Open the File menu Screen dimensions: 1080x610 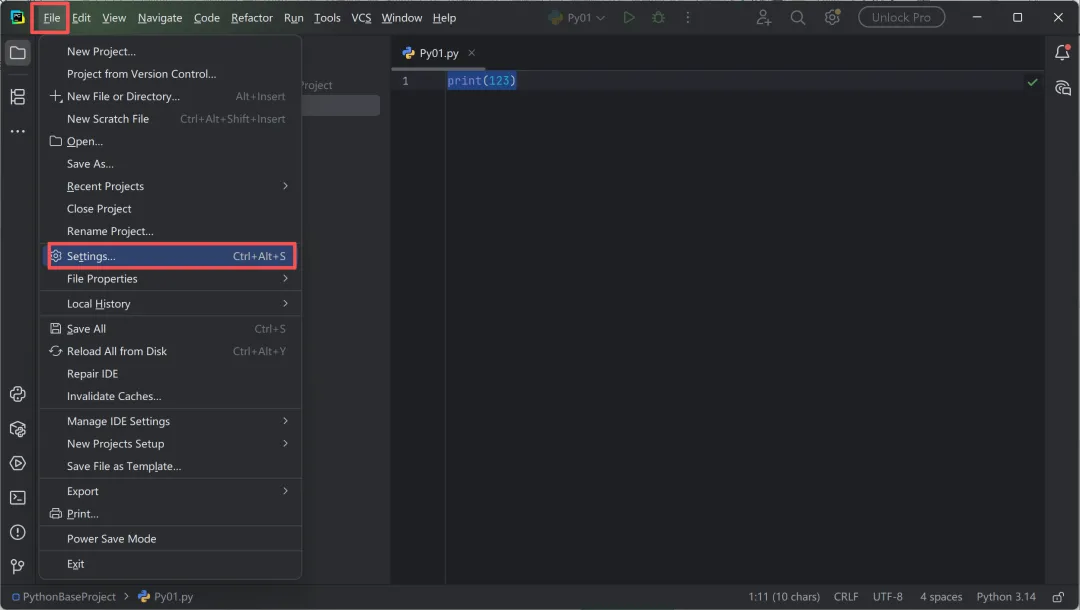[x=52, y=18]
